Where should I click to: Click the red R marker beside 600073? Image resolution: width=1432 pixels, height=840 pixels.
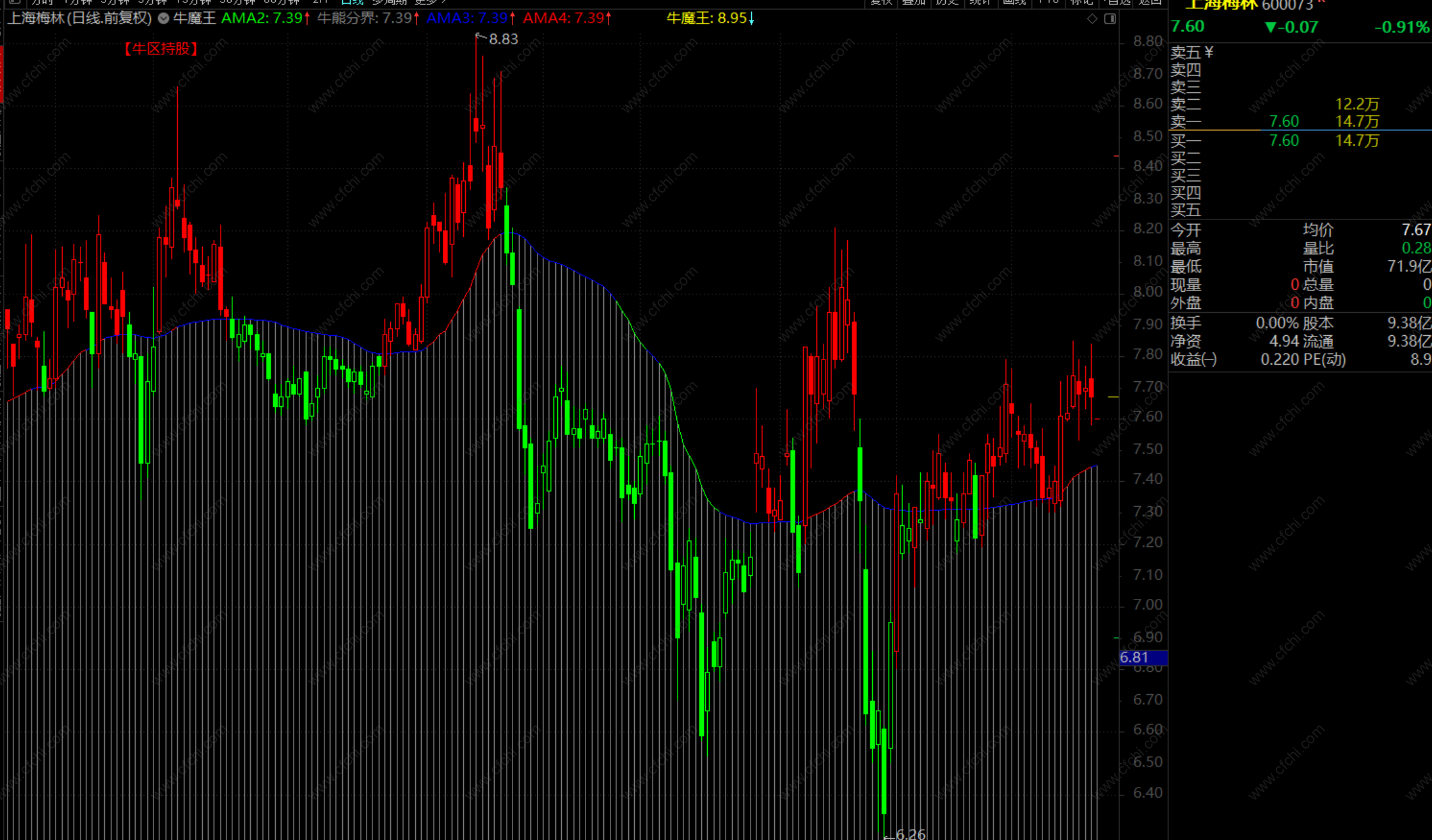click(1321, 3)
